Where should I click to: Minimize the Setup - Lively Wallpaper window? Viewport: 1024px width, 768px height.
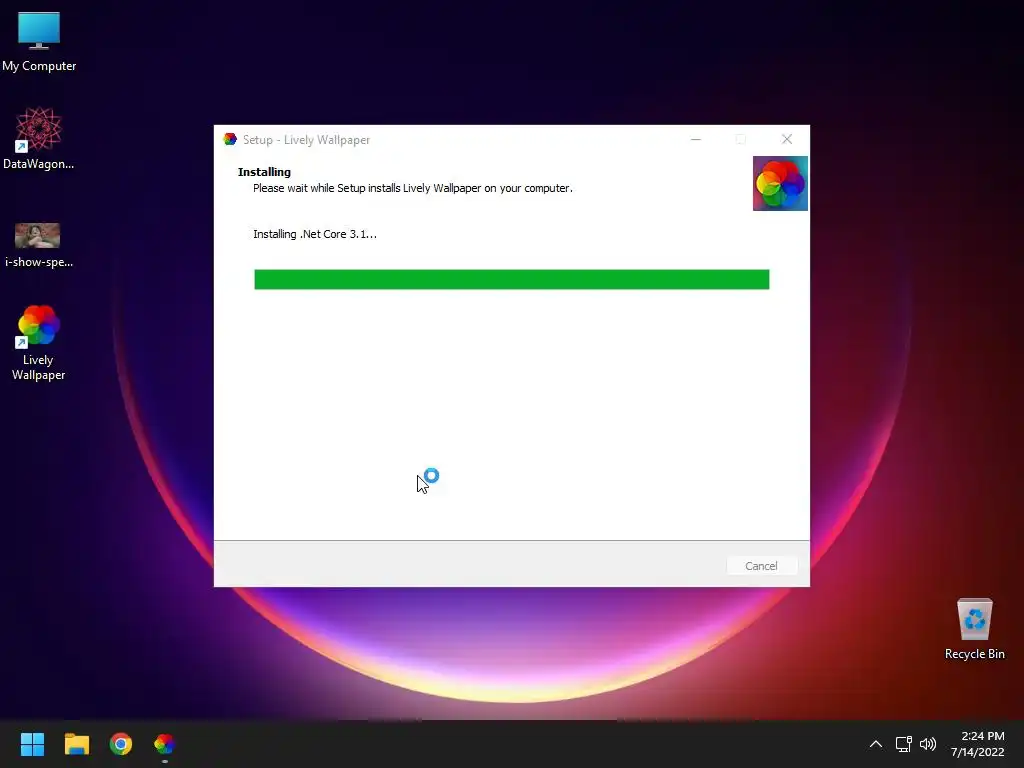click(696, 139)
